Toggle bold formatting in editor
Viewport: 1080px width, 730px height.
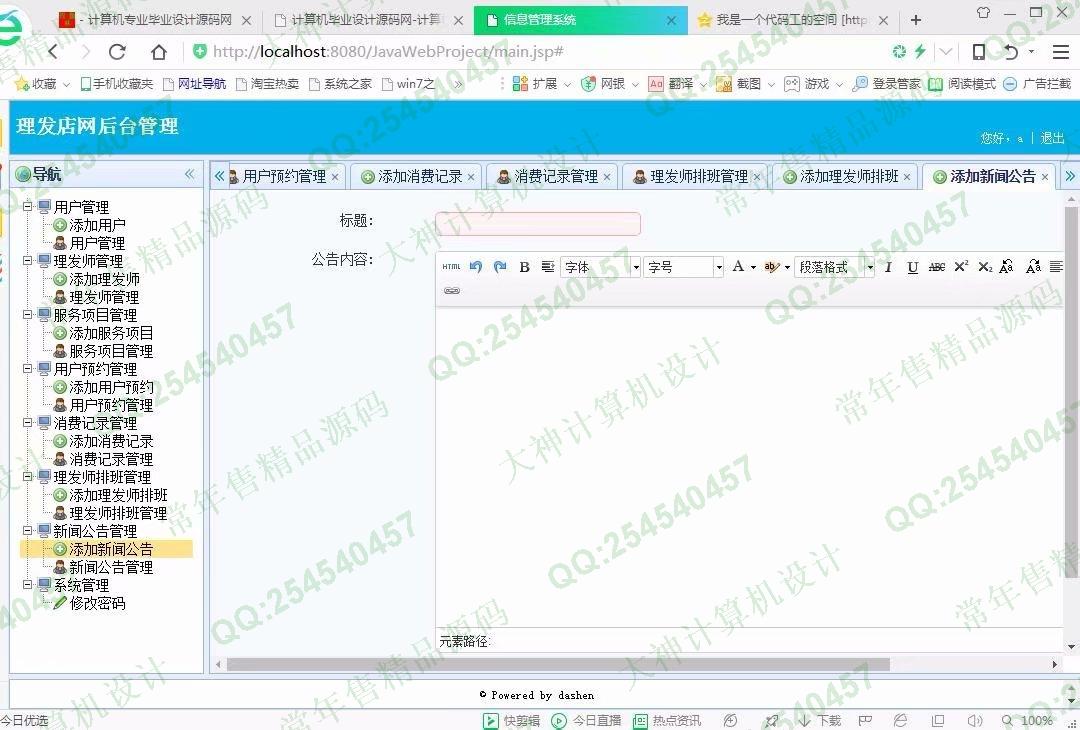[x=524, y=267]
